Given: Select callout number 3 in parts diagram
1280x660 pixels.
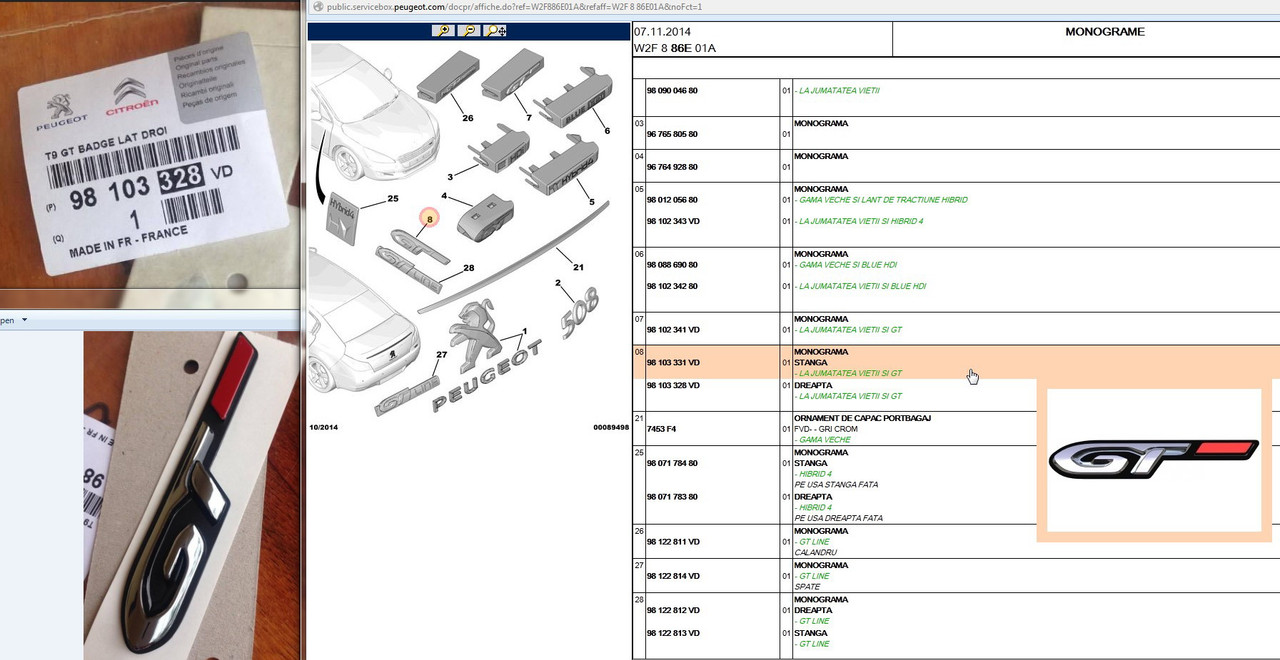Looking at the screenshot, I should [449, 177].
